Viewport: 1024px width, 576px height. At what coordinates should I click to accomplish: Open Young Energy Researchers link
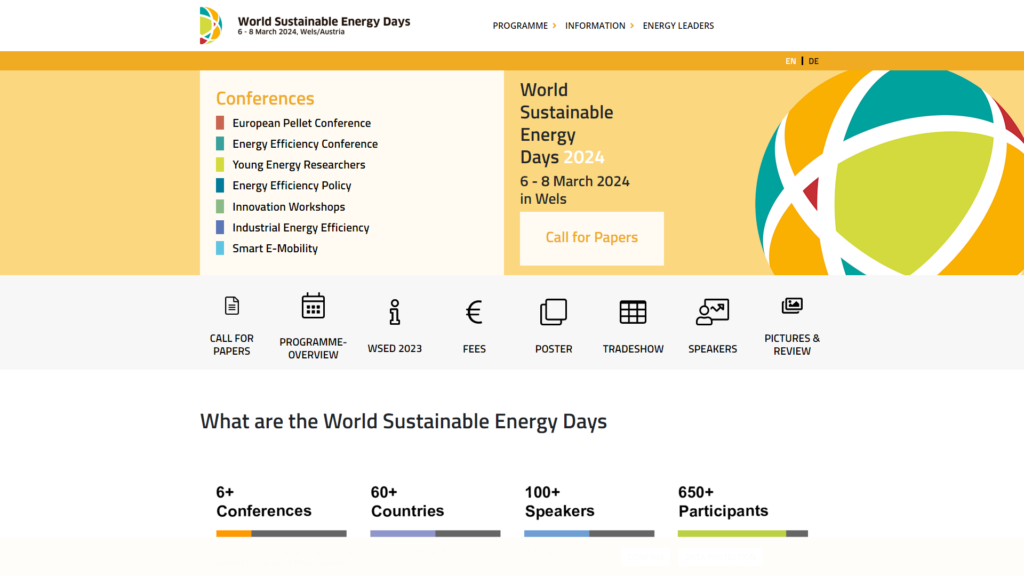tap(298, 165)
